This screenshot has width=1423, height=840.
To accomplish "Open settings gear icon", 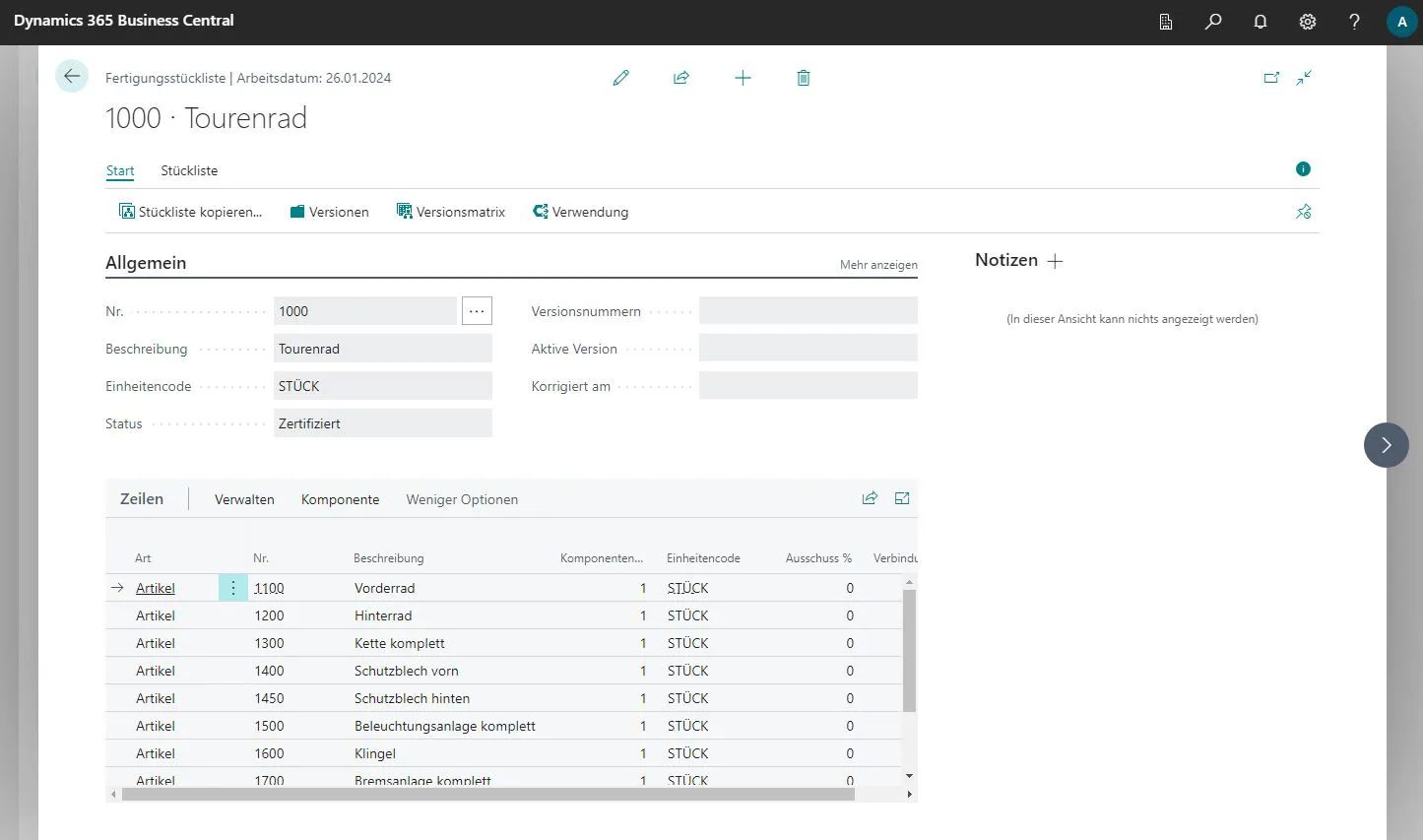I will pyautogui.click(x=1308, y=22).
